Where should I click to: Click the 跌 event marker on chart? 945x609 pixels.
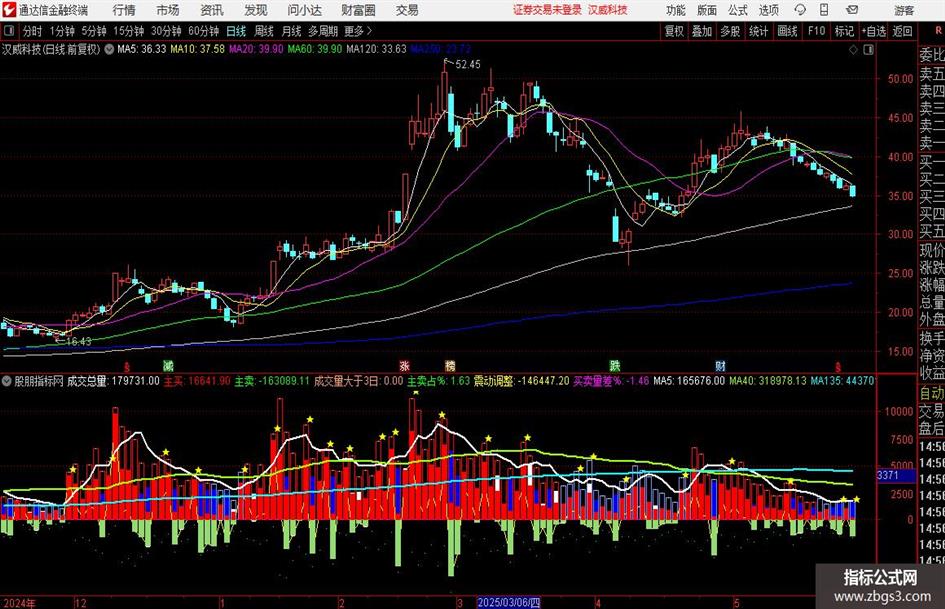coord(614,365)
